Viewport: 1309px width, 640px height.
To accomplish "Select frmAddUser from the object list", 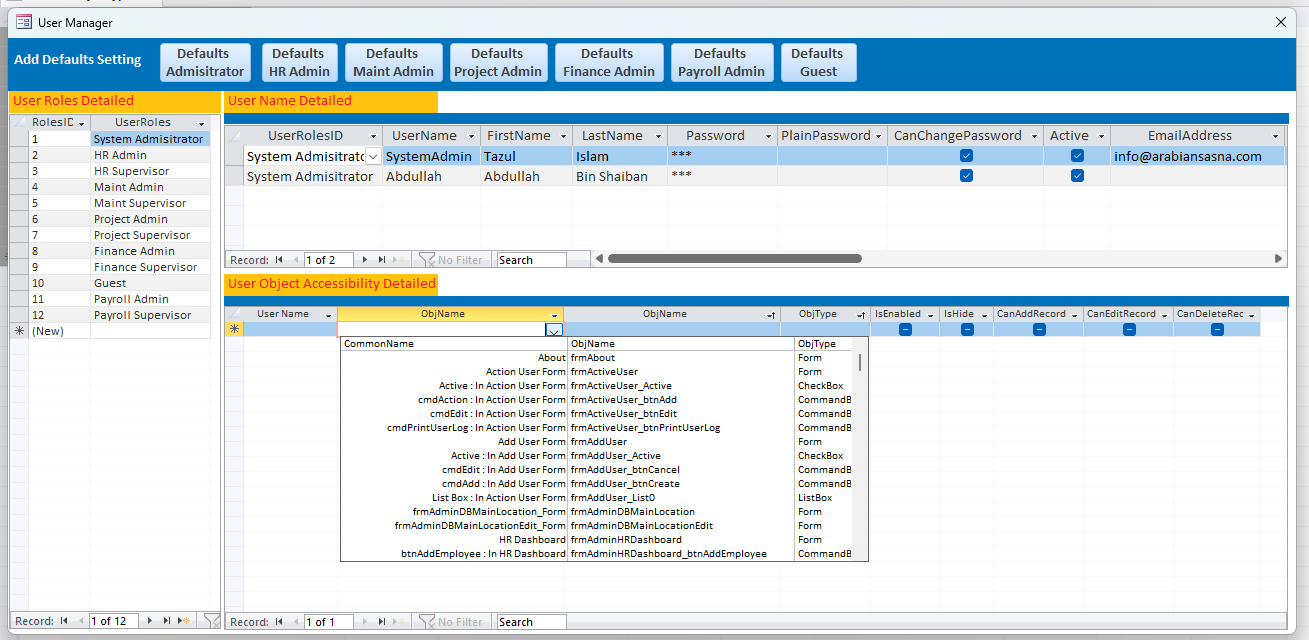I will [599, 442].
